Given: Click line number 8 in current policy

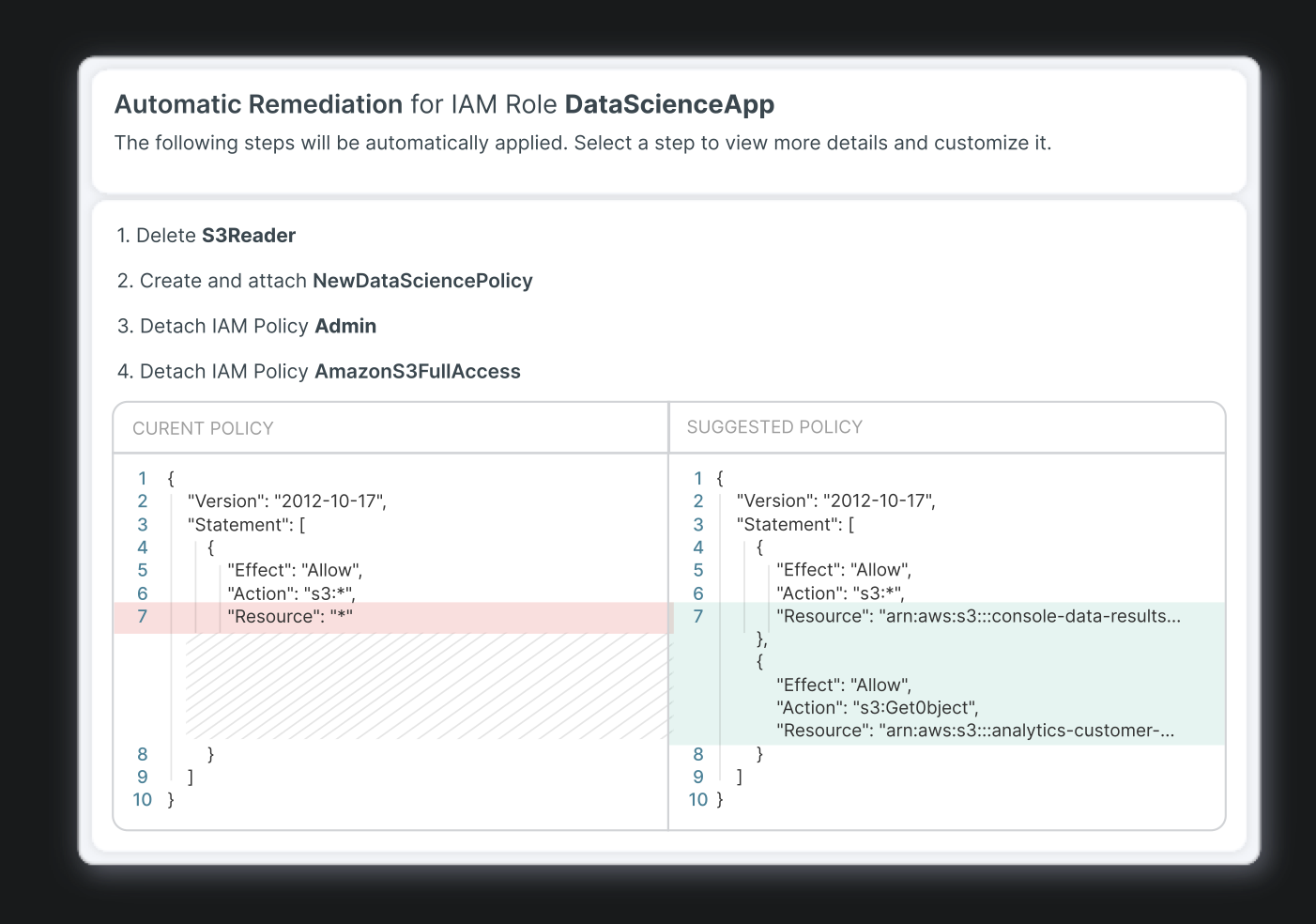Looking at the screenshot, I should point(143,754).
